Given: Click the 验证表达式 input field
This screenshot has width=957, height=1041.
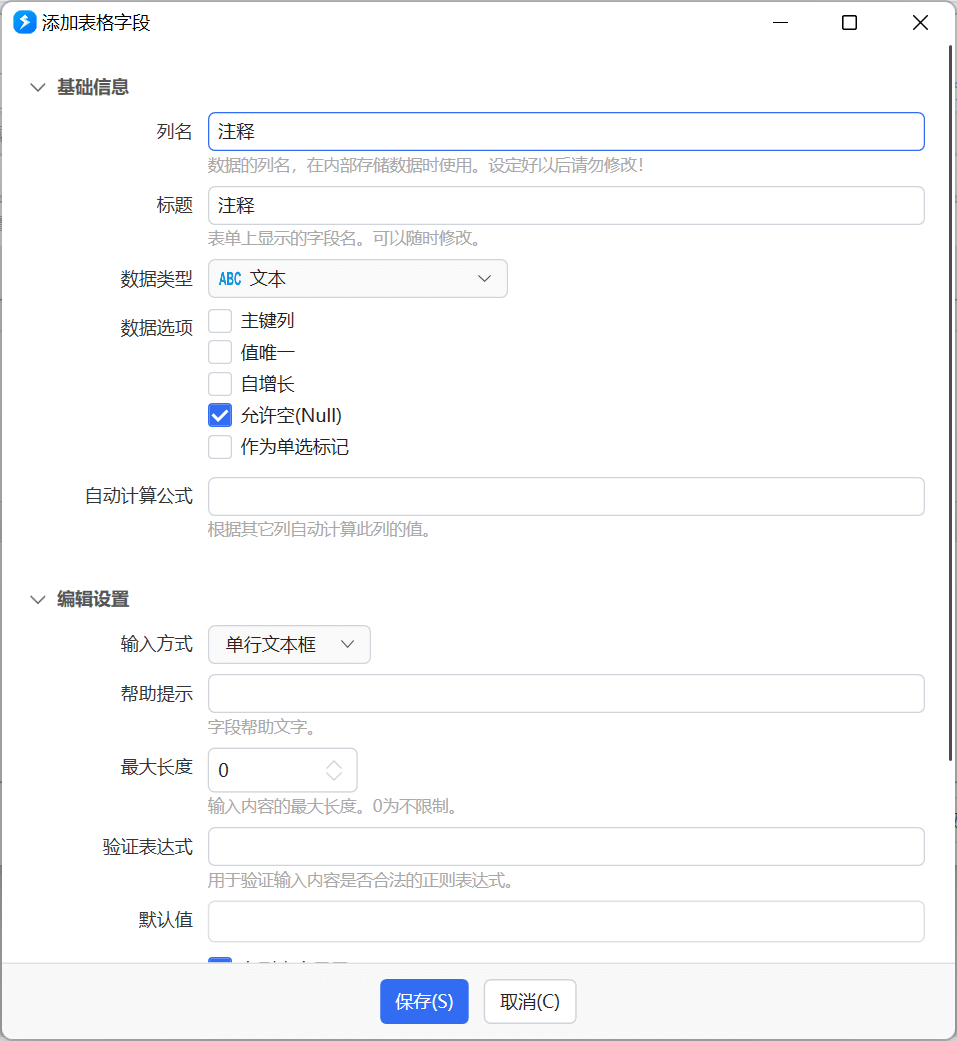Looking at the screenshot, I should [566, 846].
